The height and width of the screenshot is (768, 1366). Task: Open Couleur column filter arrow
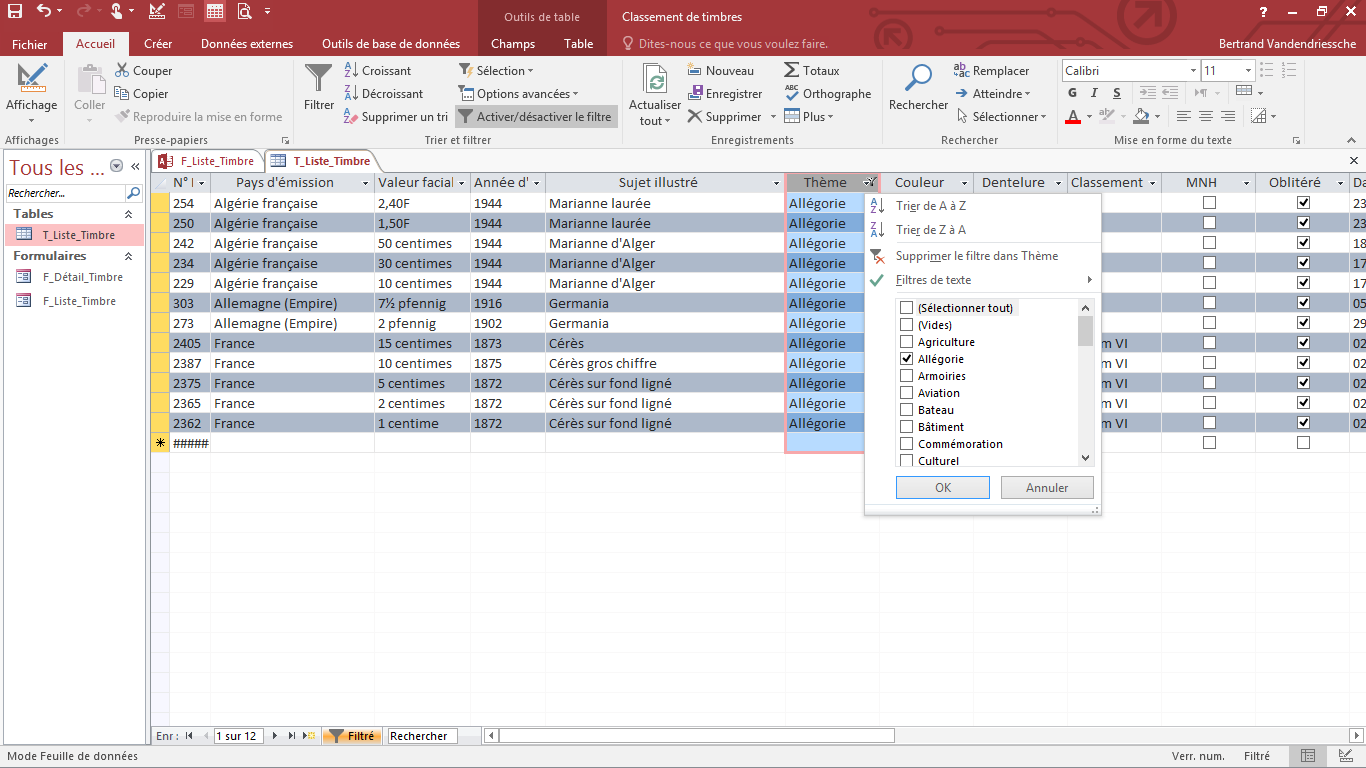pyautogui.click(x=965, y=183)
